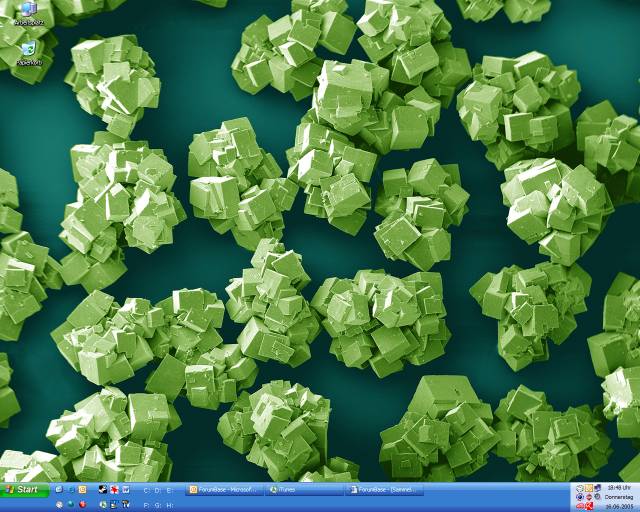Open drive E: from the taskbar
The height and width of the screenshot is (512, 640).
[170, 490]
